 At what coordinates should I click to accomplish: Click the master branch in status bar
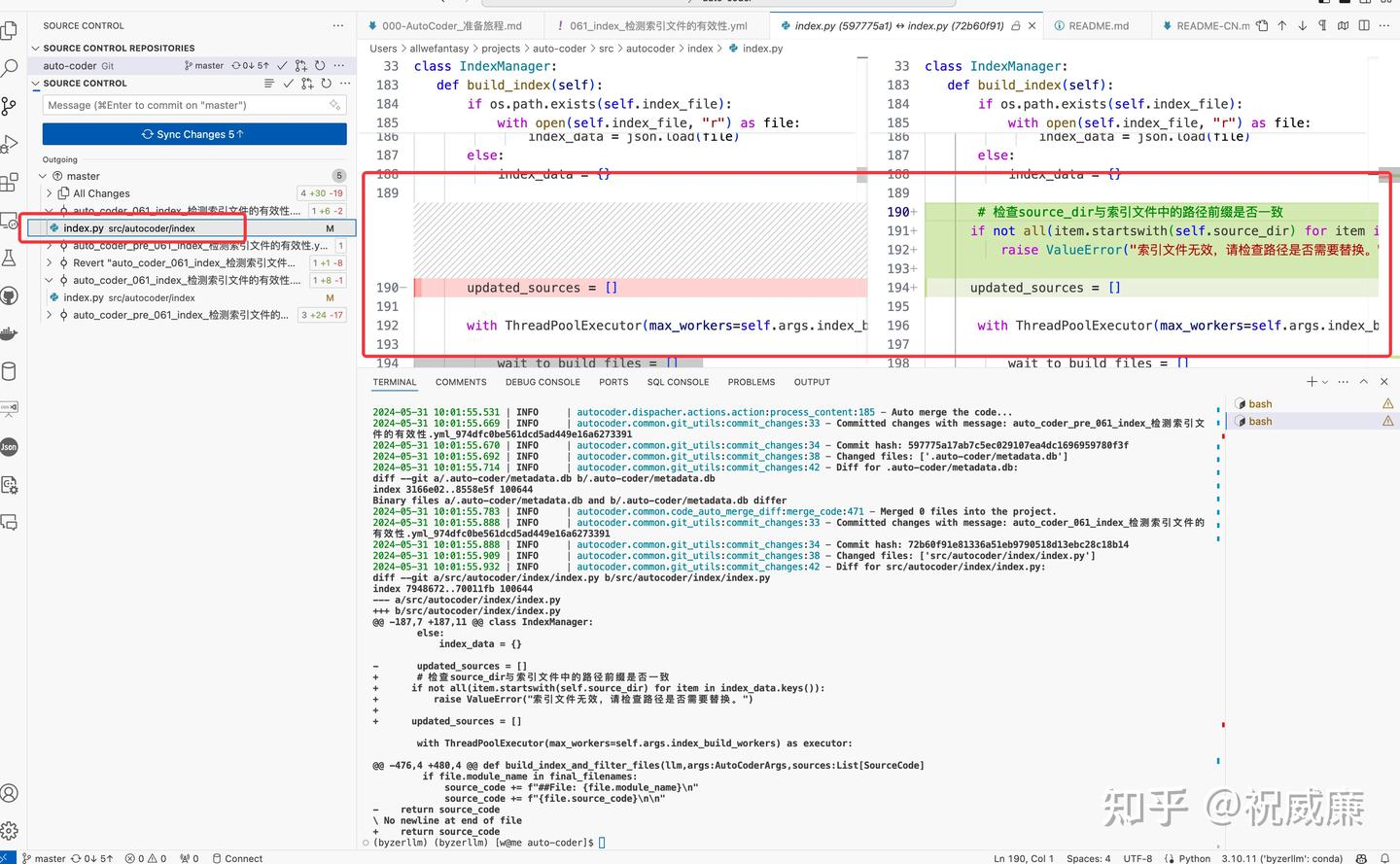pos(43,858)
